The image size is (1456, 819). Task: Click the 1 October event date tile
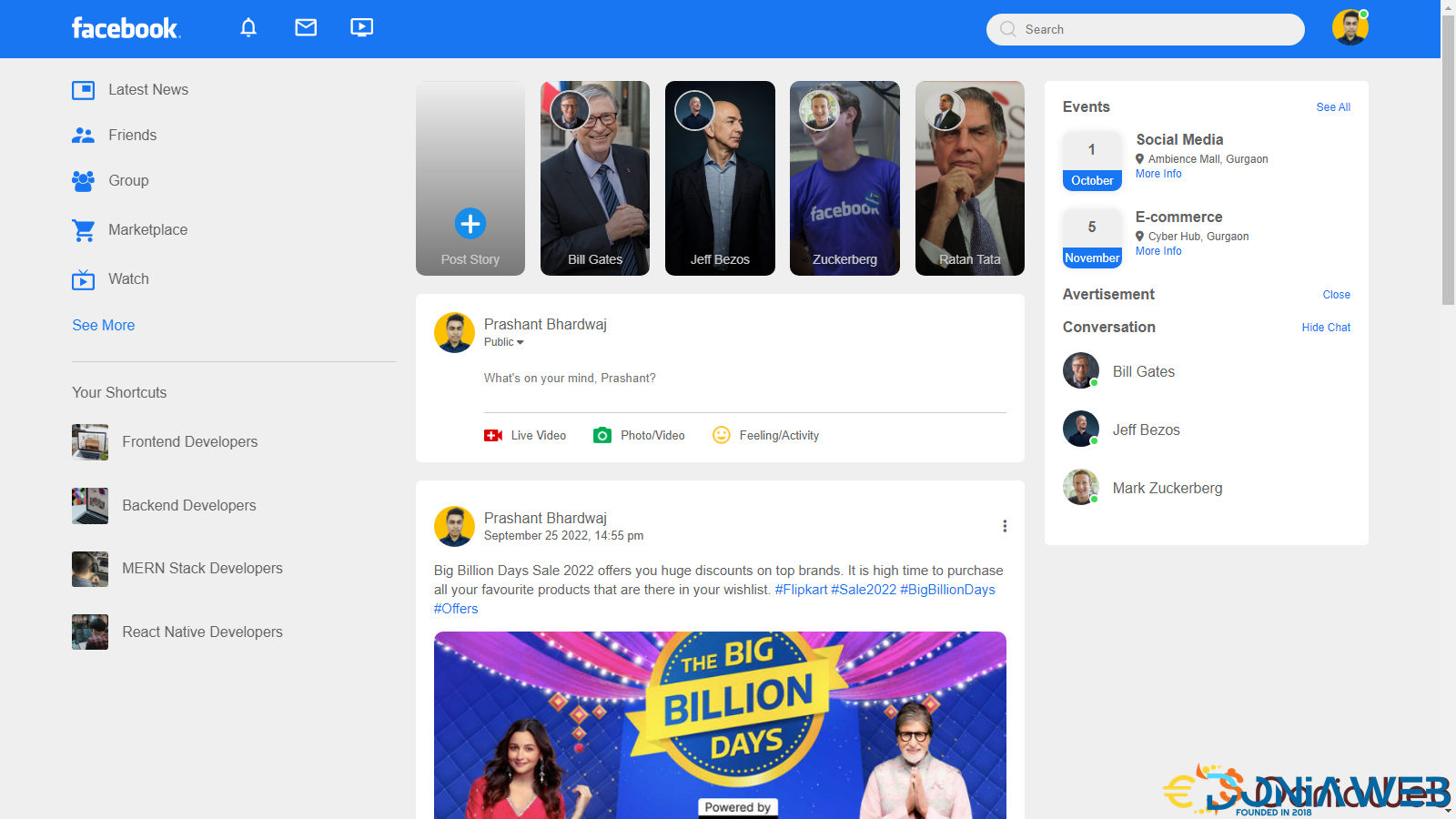coord(1092,160)
